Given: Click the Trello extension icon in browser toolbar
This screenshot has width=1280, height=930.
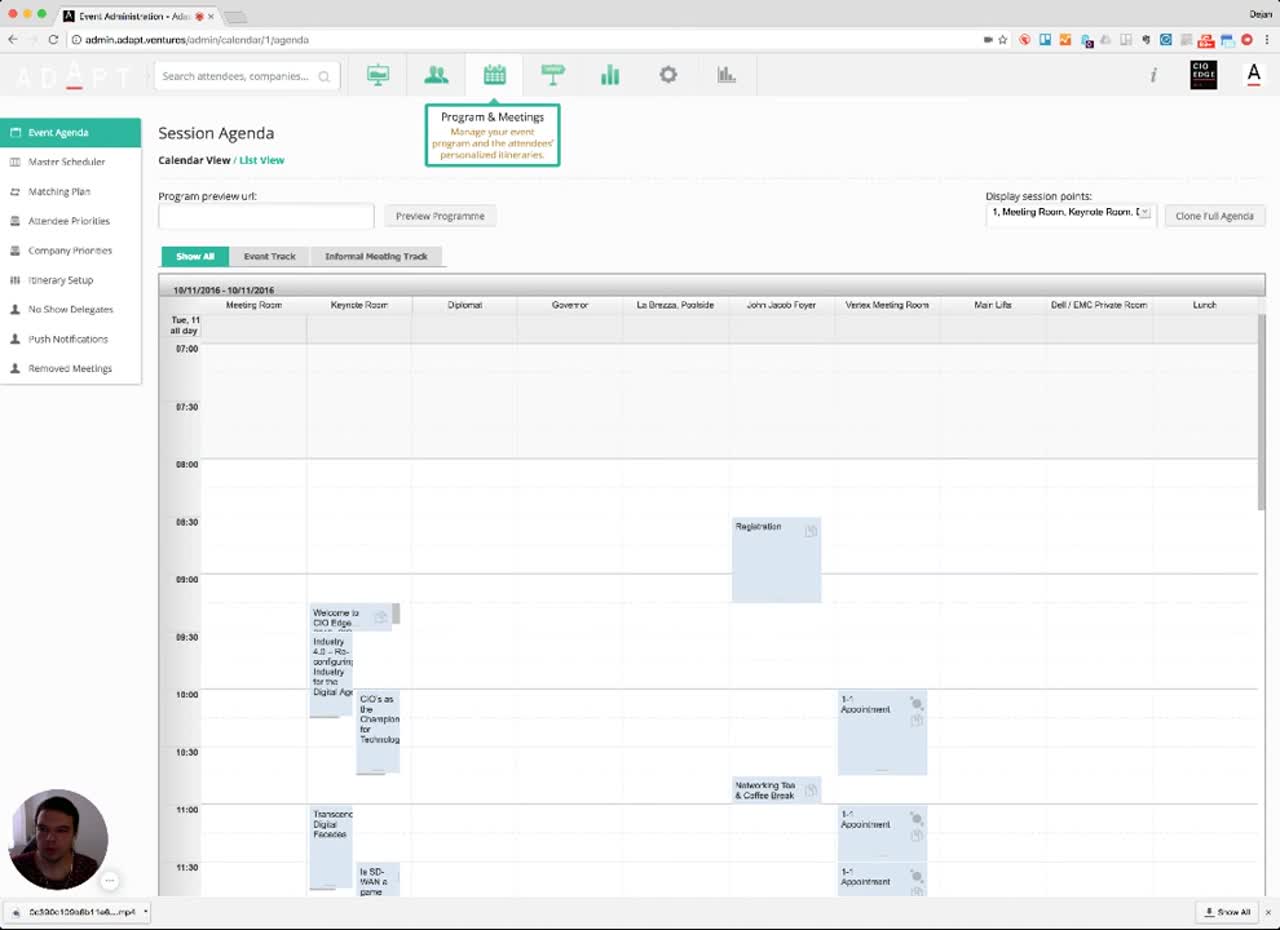Looking at the screenshot, I should click(1045, 40).
